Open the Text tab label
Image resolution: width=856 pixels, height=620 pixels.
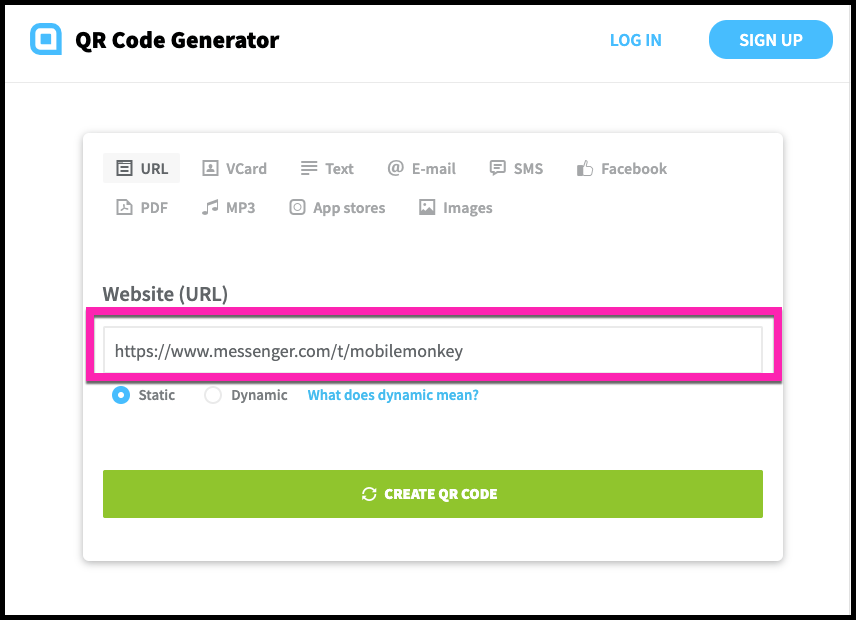pos(339,169)
